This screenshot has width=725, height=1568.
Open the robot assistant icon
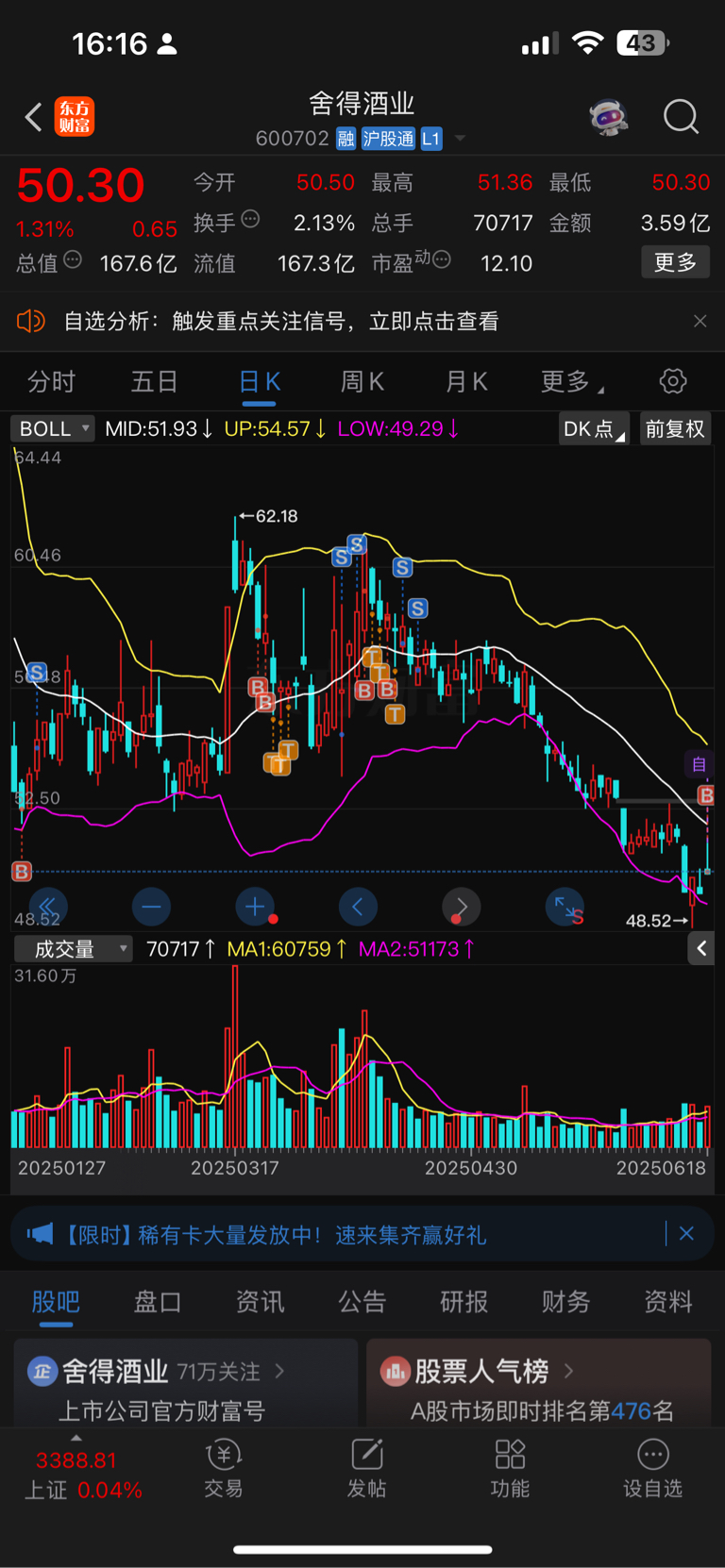(609, 117)
